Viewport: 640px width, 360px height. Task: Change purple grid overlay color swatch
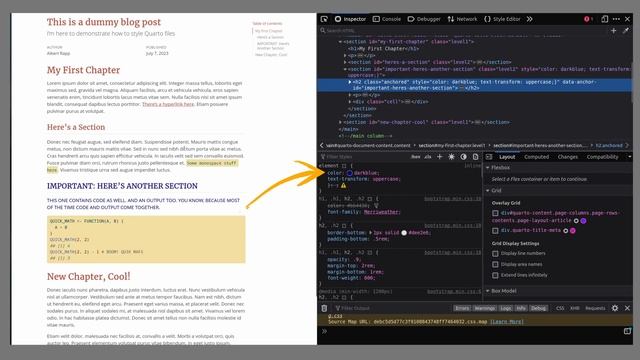(x=584, y=221)
